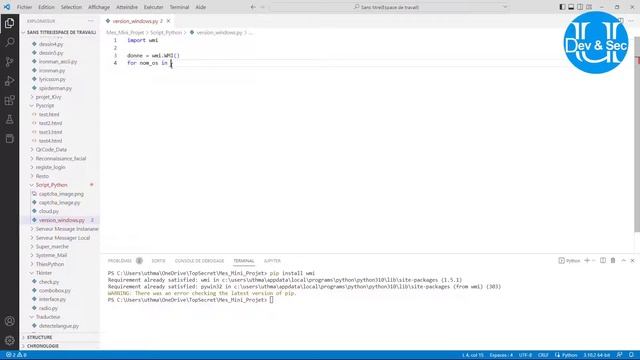This screenshot has height=360, width=640.
Task: Click the editor vertical scrollbar
Action: (637, 135)
